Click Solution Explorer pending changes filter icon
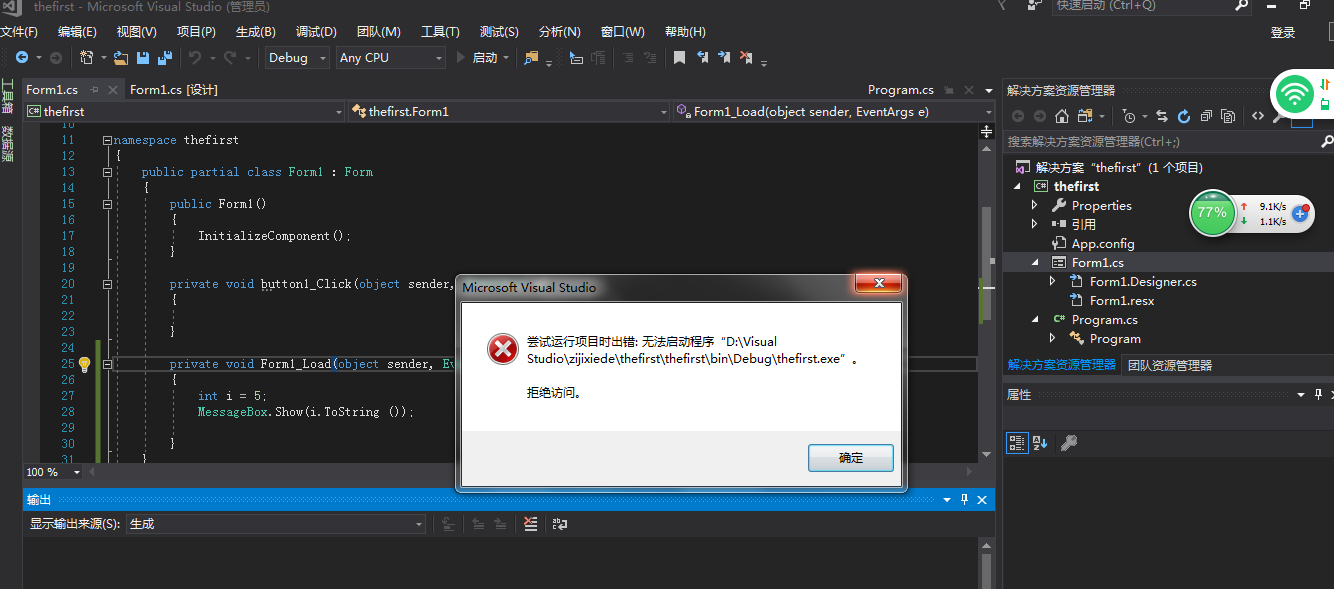Image resolution: width=1334 pixels, height=589 pixels. (1129, 116)
